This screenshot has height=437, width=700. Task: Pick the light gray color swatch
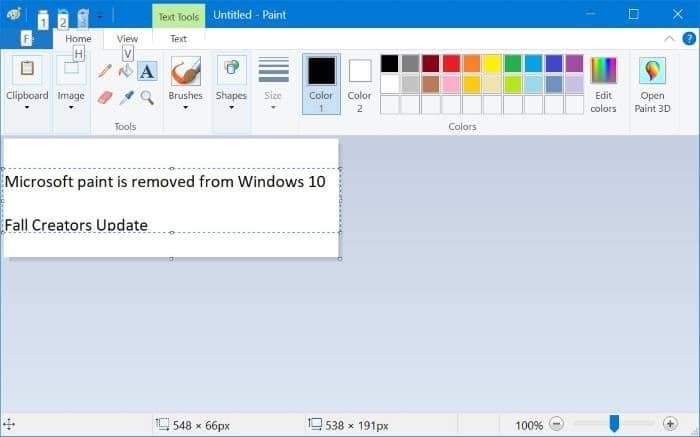point(410,84)
